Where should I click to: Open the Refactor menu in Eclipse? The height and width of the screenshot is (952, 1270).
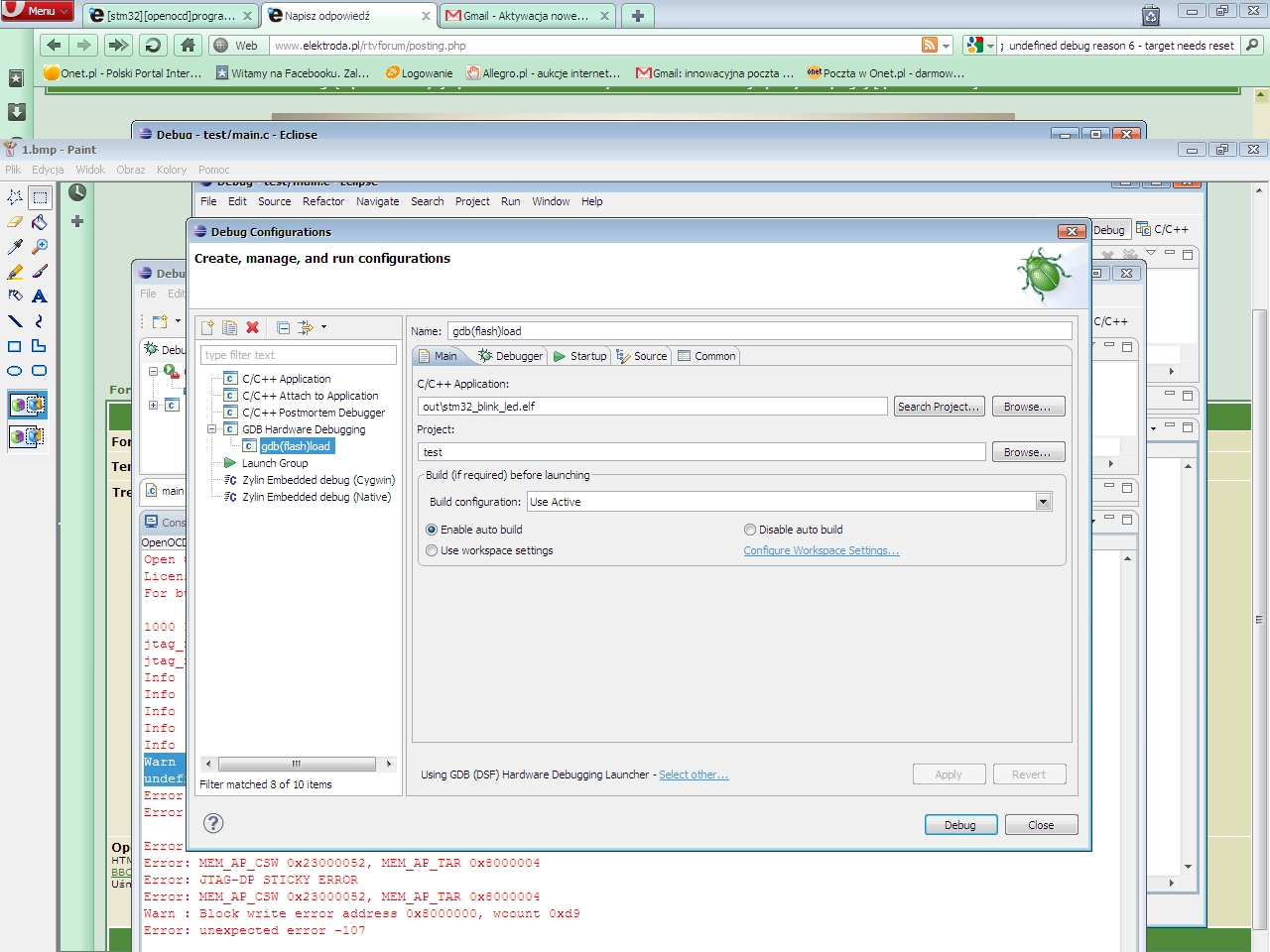[x=323, y=201]
